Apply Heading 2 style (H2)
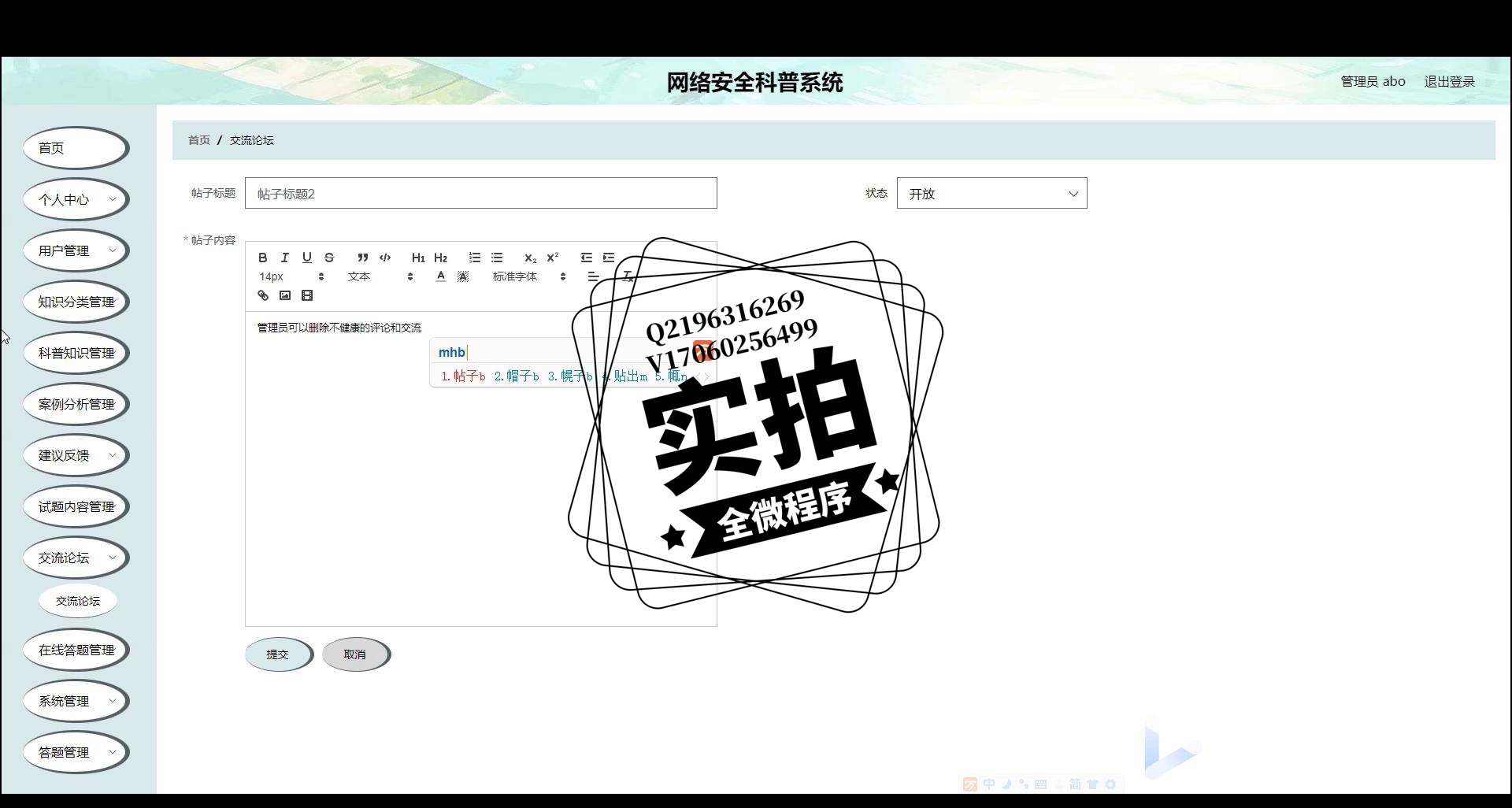The width and height of the screenshot is (1512, 808). 441,258
